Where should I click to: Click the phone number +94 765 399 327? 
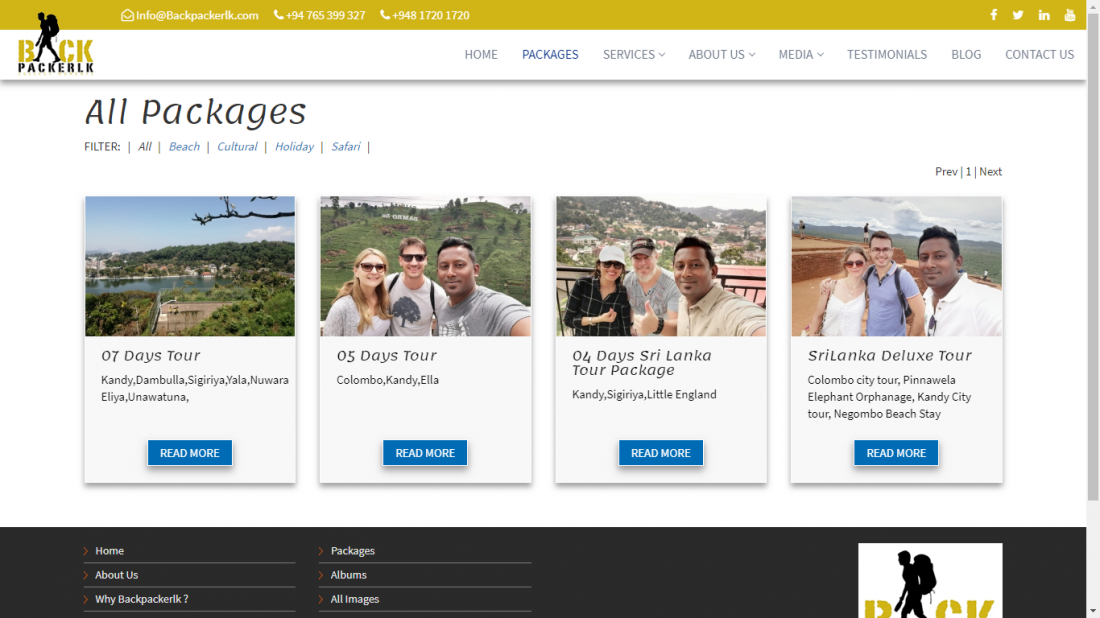click(326, 15)
